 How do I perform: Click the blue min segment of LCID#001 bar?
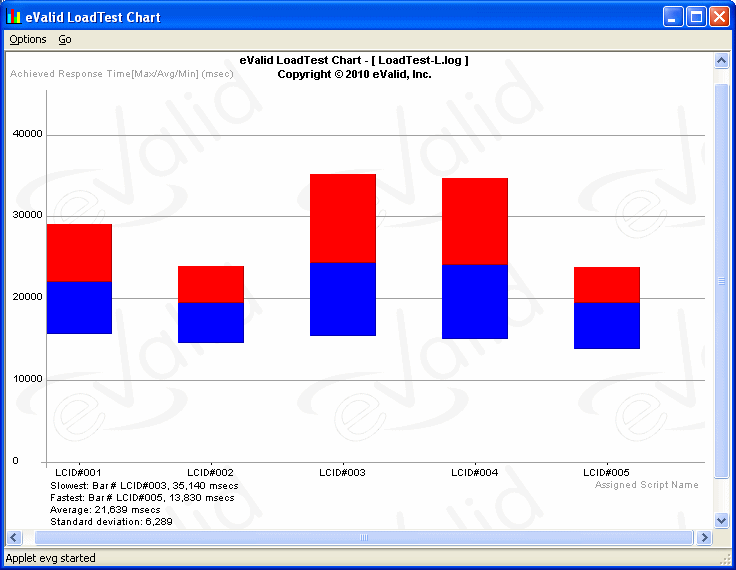[79, 308]
